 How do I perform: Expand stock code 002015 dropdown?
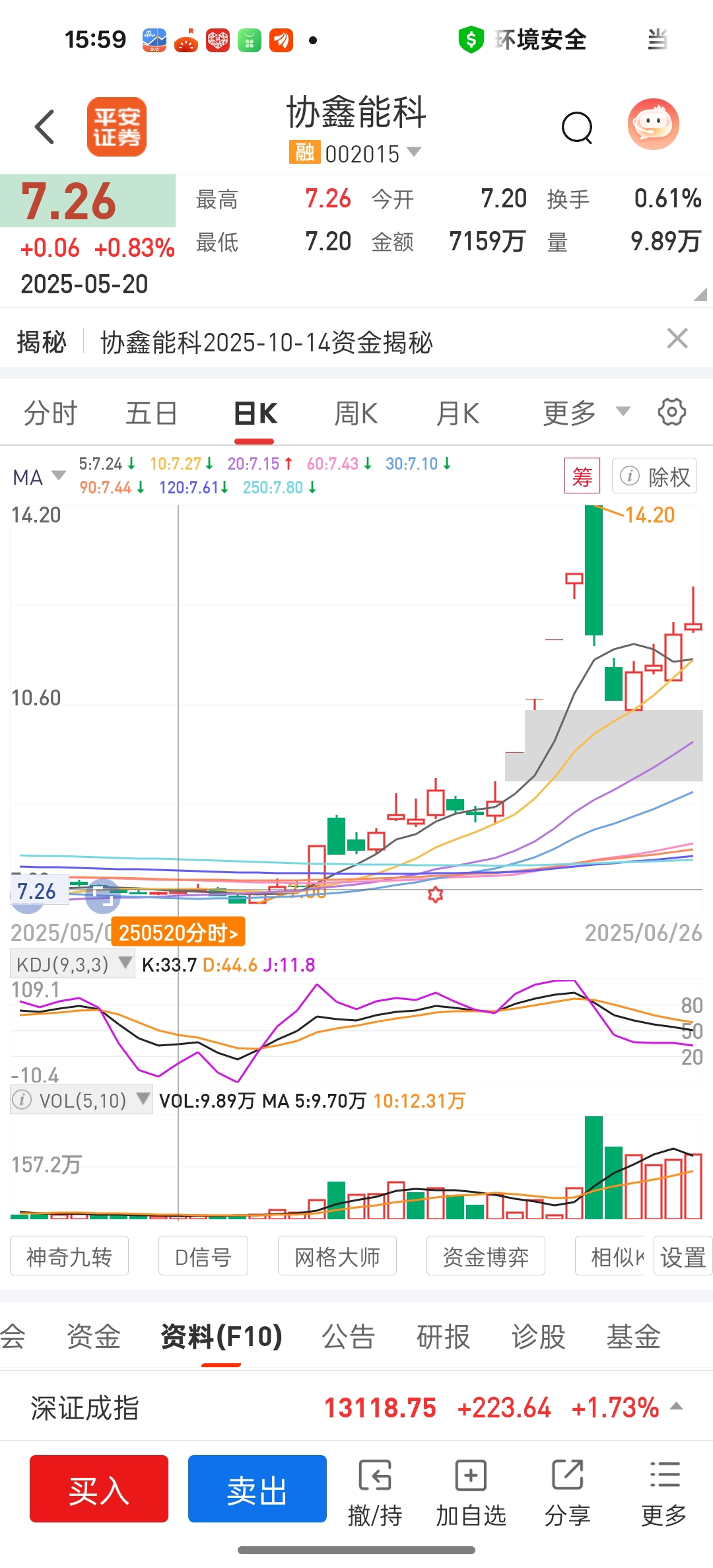tap(414, 152)
